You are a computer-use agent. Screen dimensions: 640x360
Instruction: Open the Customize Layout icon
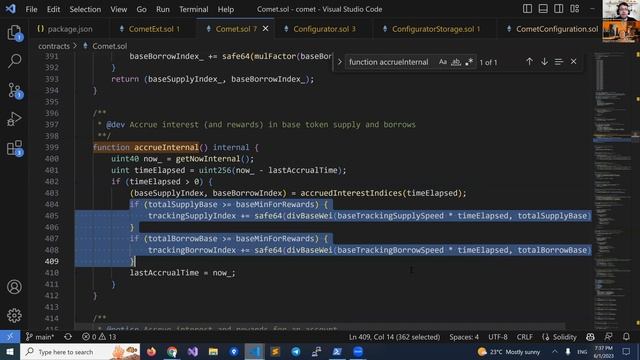(x=575, y=9)
